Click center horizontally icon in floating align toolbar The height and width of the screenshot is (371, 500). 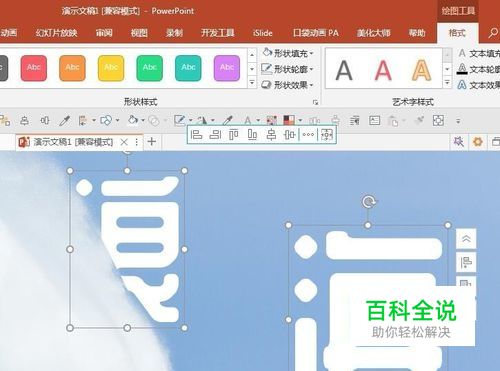click(271, 135)
